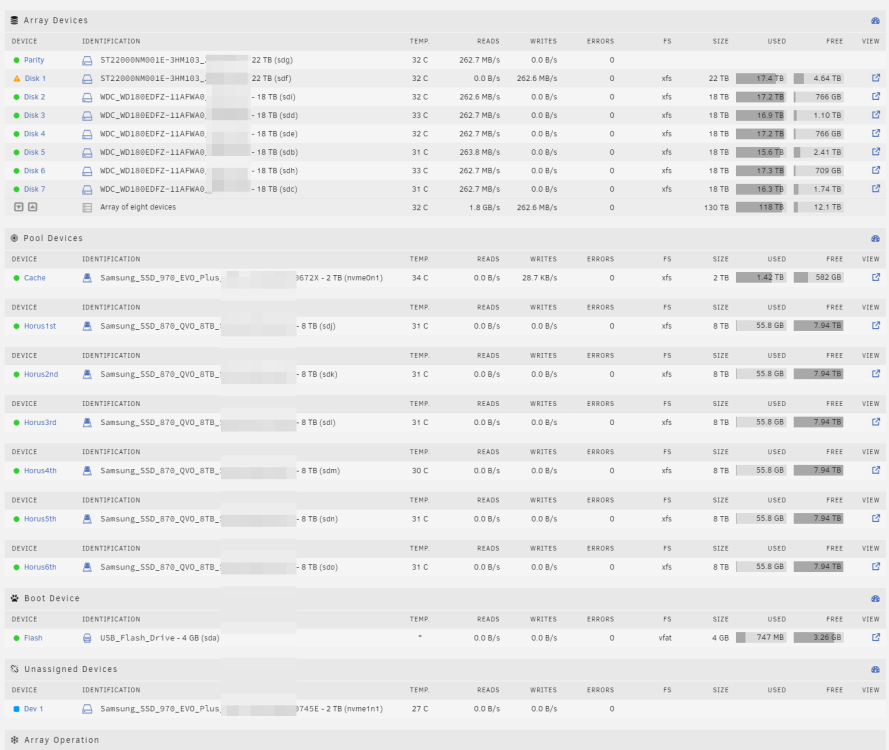Click the Boot Device dashboard gauge icon

point(875,599)
